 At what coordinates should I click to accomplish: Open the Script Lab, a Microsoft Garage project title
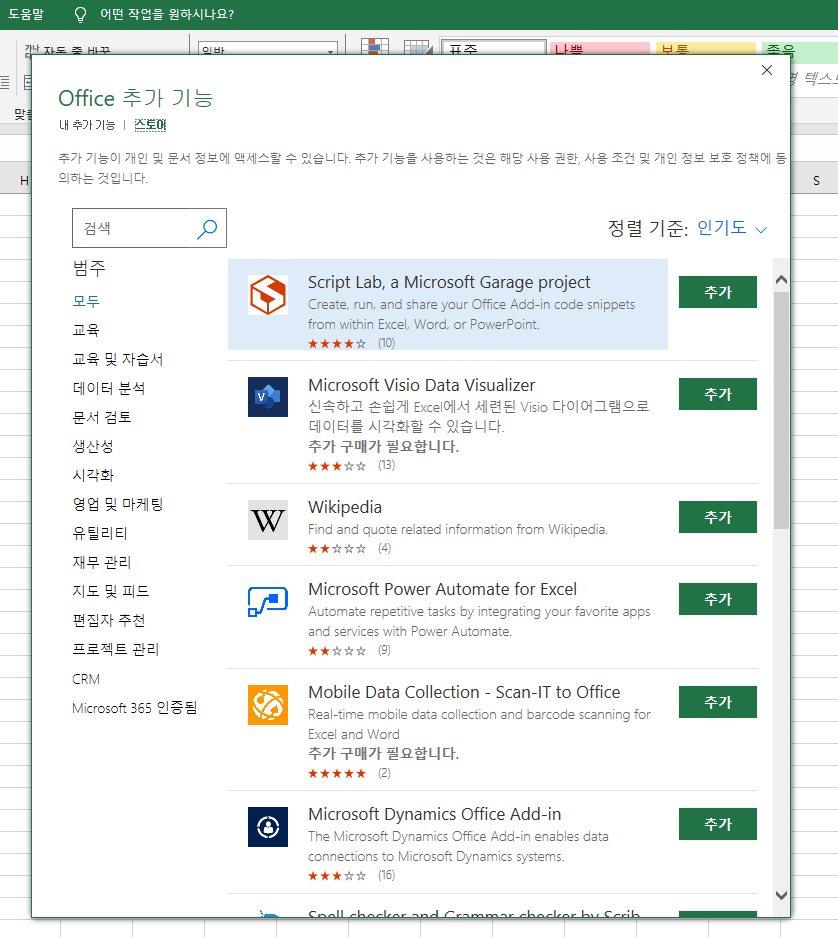coord(449,282)
